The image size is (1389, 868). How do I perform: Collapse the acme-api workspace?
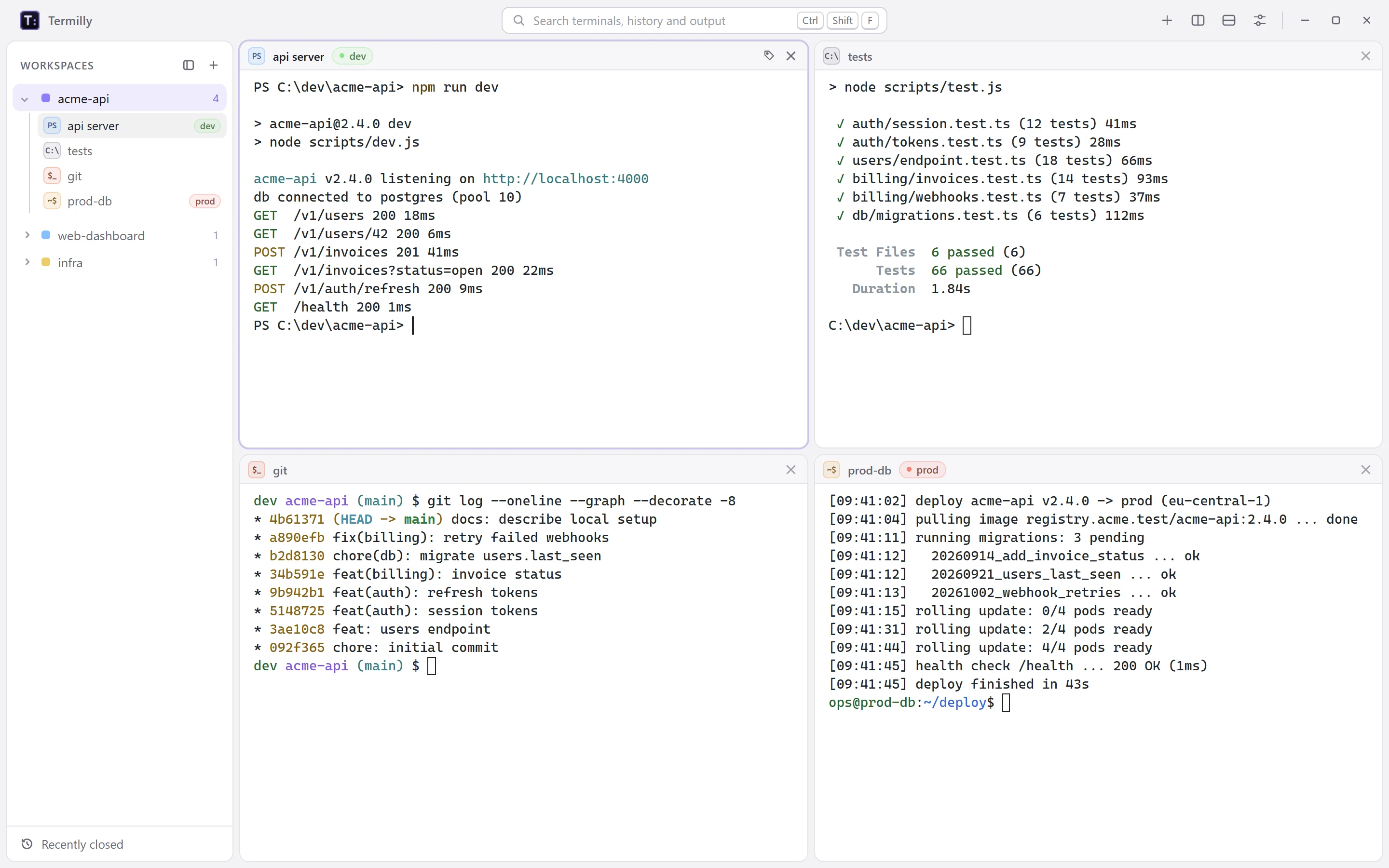click(x=25, y=99)
